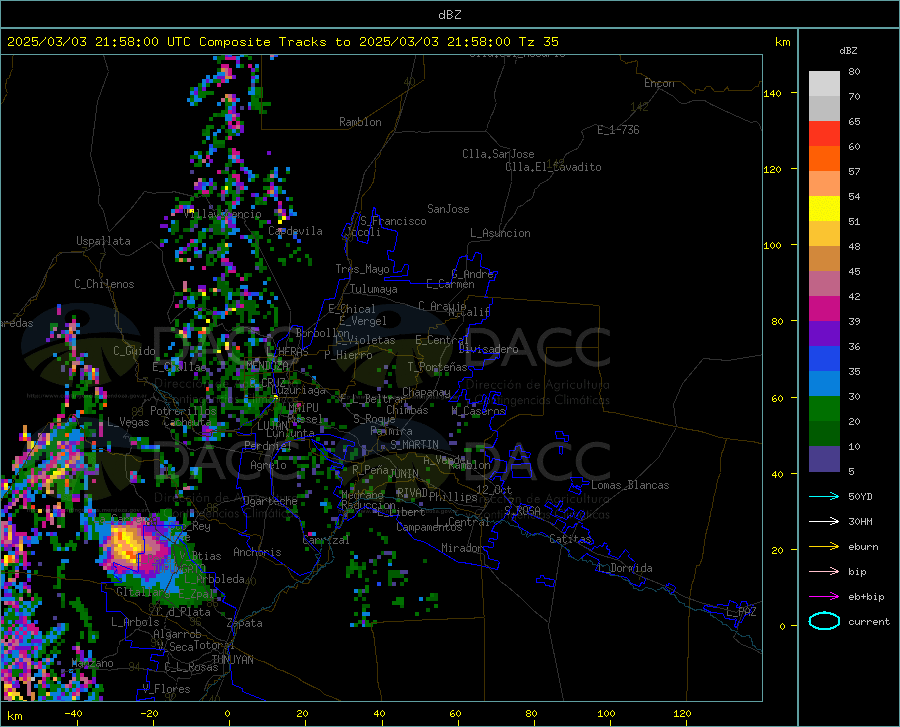Click the L_Asuncion map label

500,233
